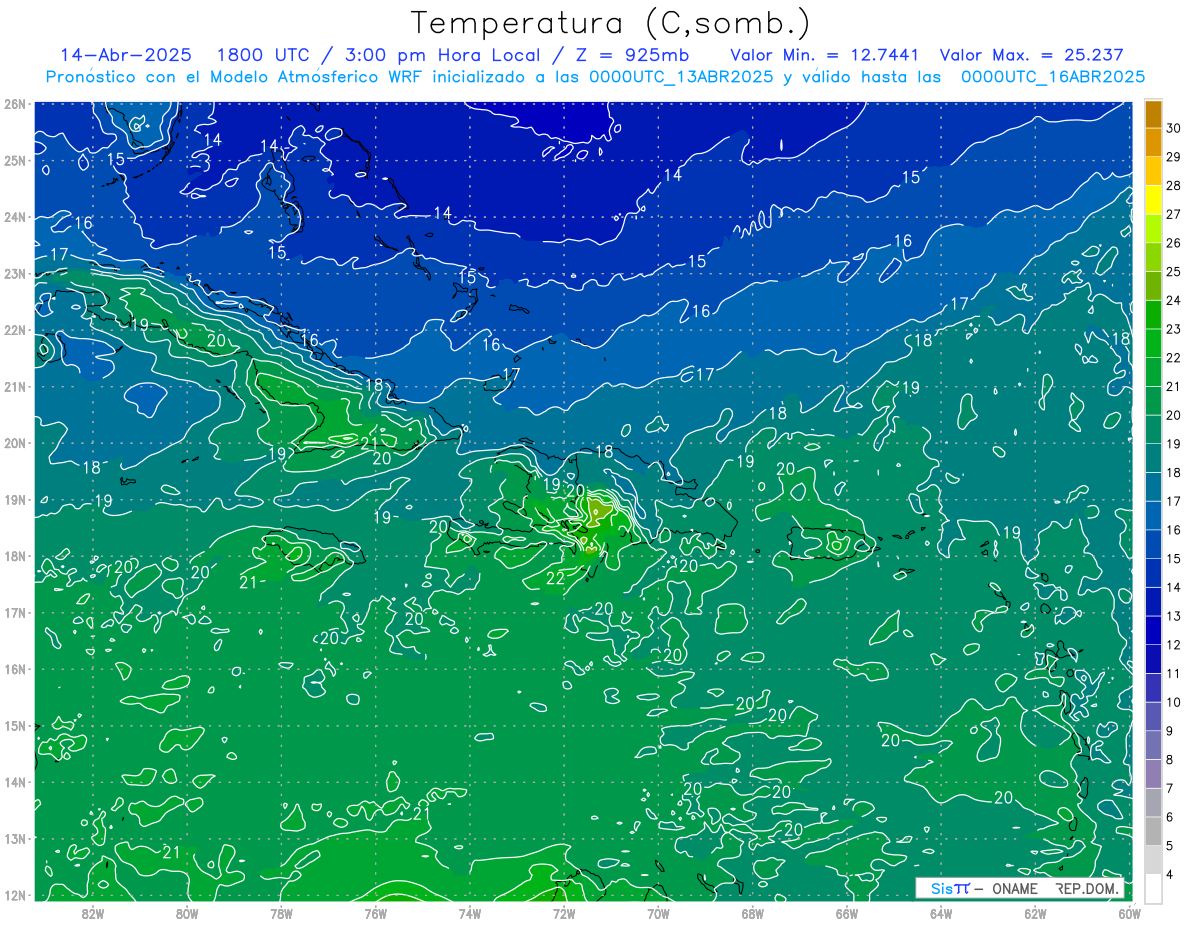The height and width of the screenshot is (927, 1200).
Task: Click the "68W" longitude axis label
Action: (x=753, y=913)
